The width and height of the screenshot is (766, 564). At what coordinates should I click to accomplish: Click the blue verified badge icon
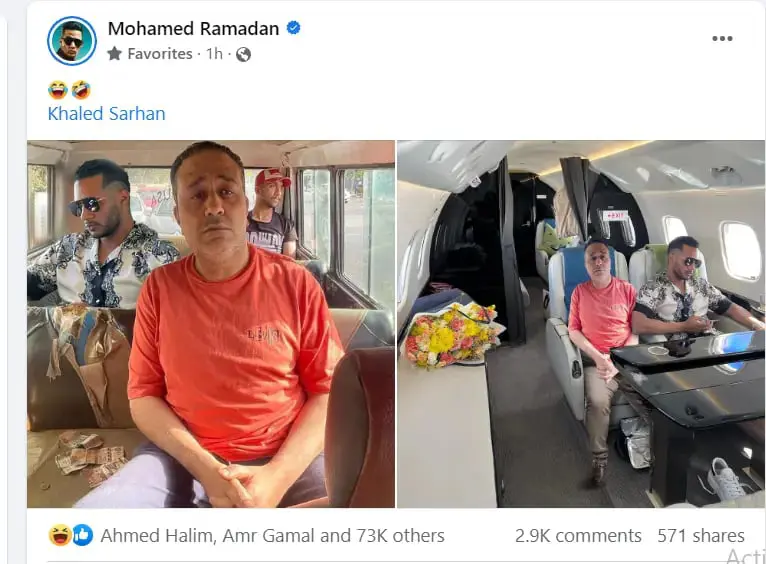293,28
